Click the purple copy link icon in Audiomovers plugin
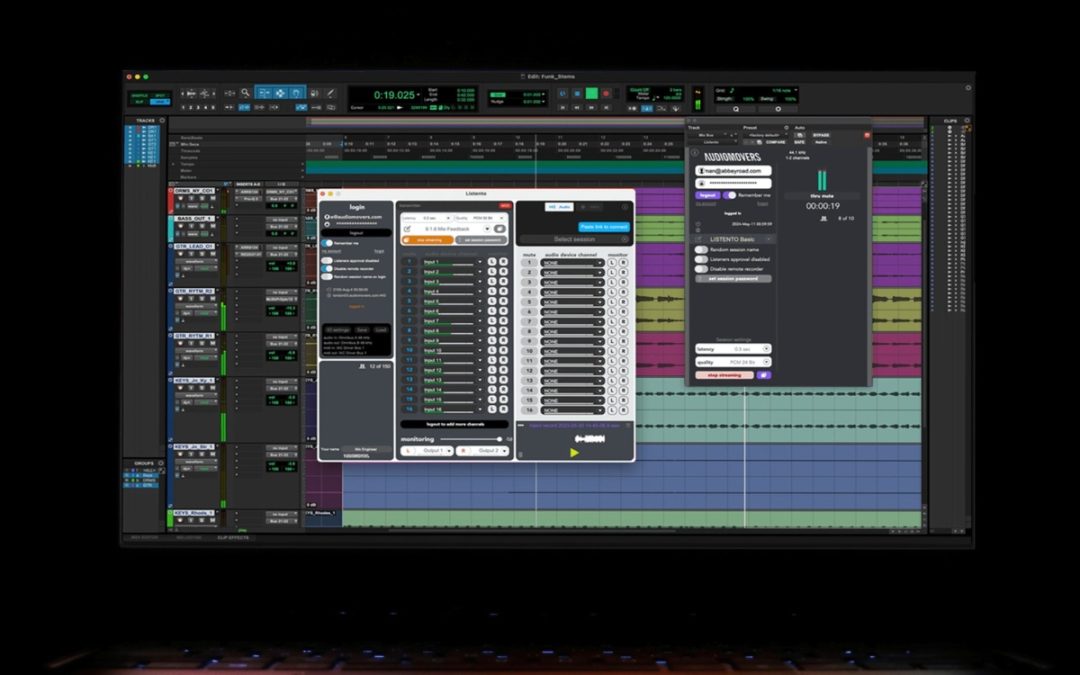Screen dimensions: 1080x675 coord(764,375)
